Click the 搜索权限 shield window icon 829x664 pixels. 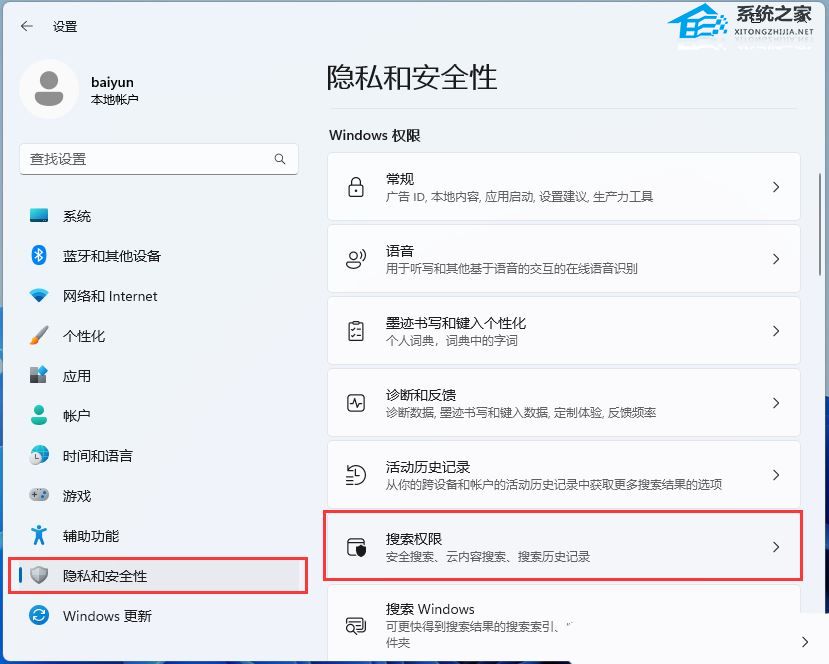click(x=356, y=547)
